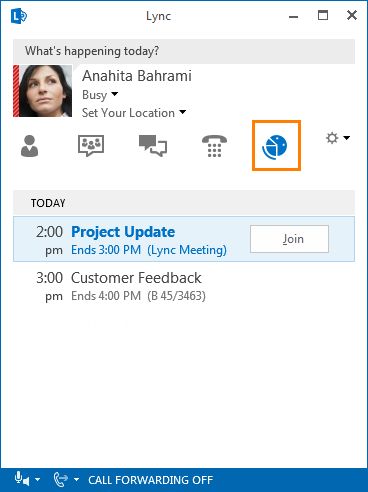
Task: Open the Conversations history icon
Action: (153, 146)
